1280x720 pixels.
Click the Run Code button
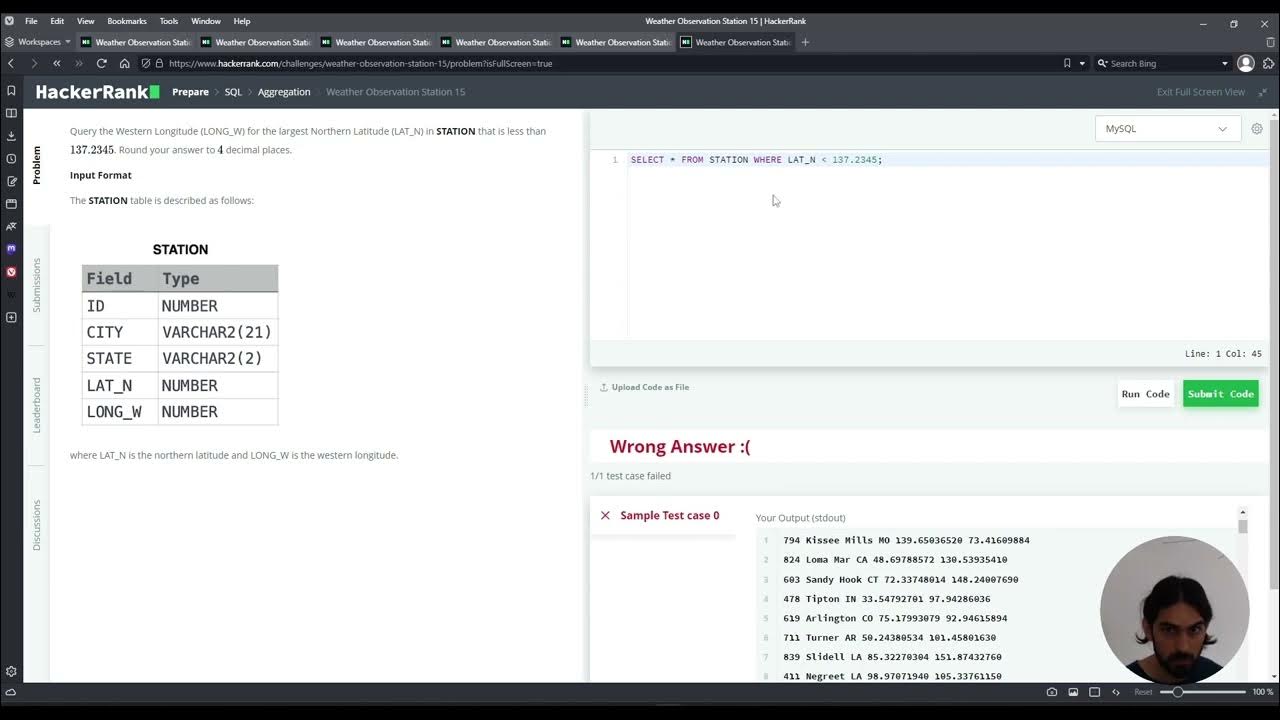[x=1145, y=394]
